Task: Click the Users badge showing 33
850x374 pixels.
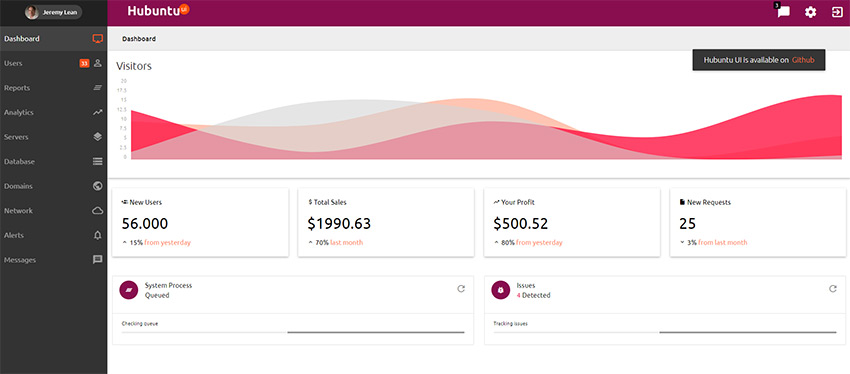Action: pyautogui.click(x=84, y=63)
